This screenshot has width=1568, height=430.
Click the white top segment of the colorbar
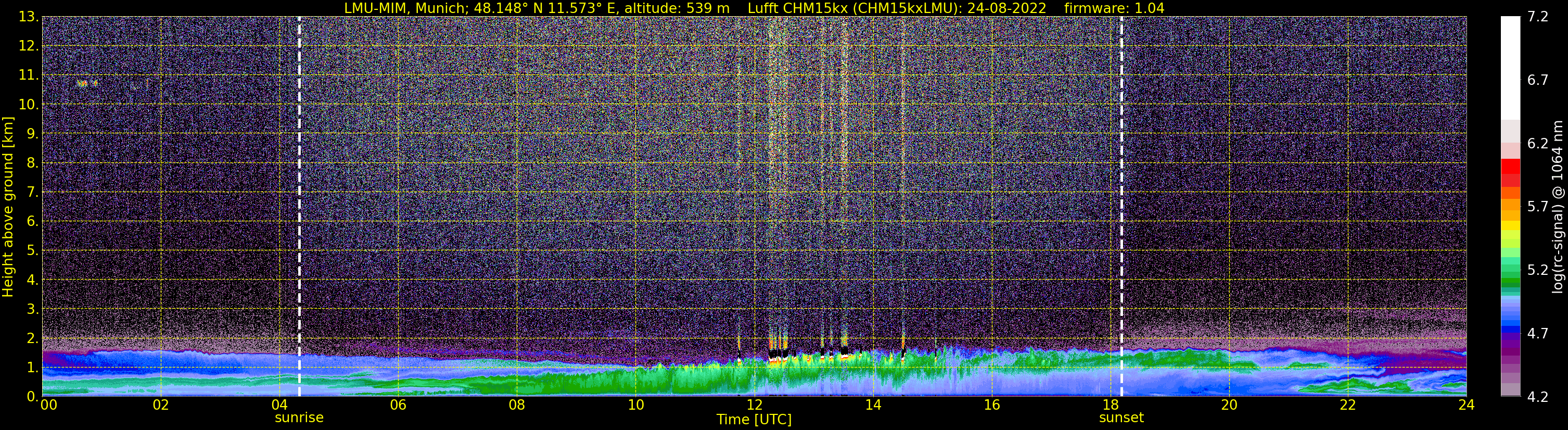[1510, 68]
